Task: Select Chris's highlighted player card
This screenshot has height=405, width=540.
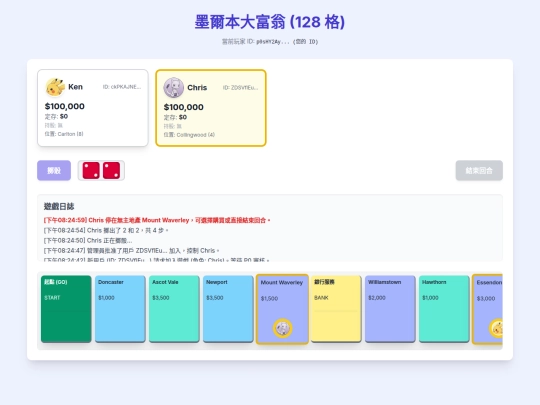Action: tap(211, 108)
